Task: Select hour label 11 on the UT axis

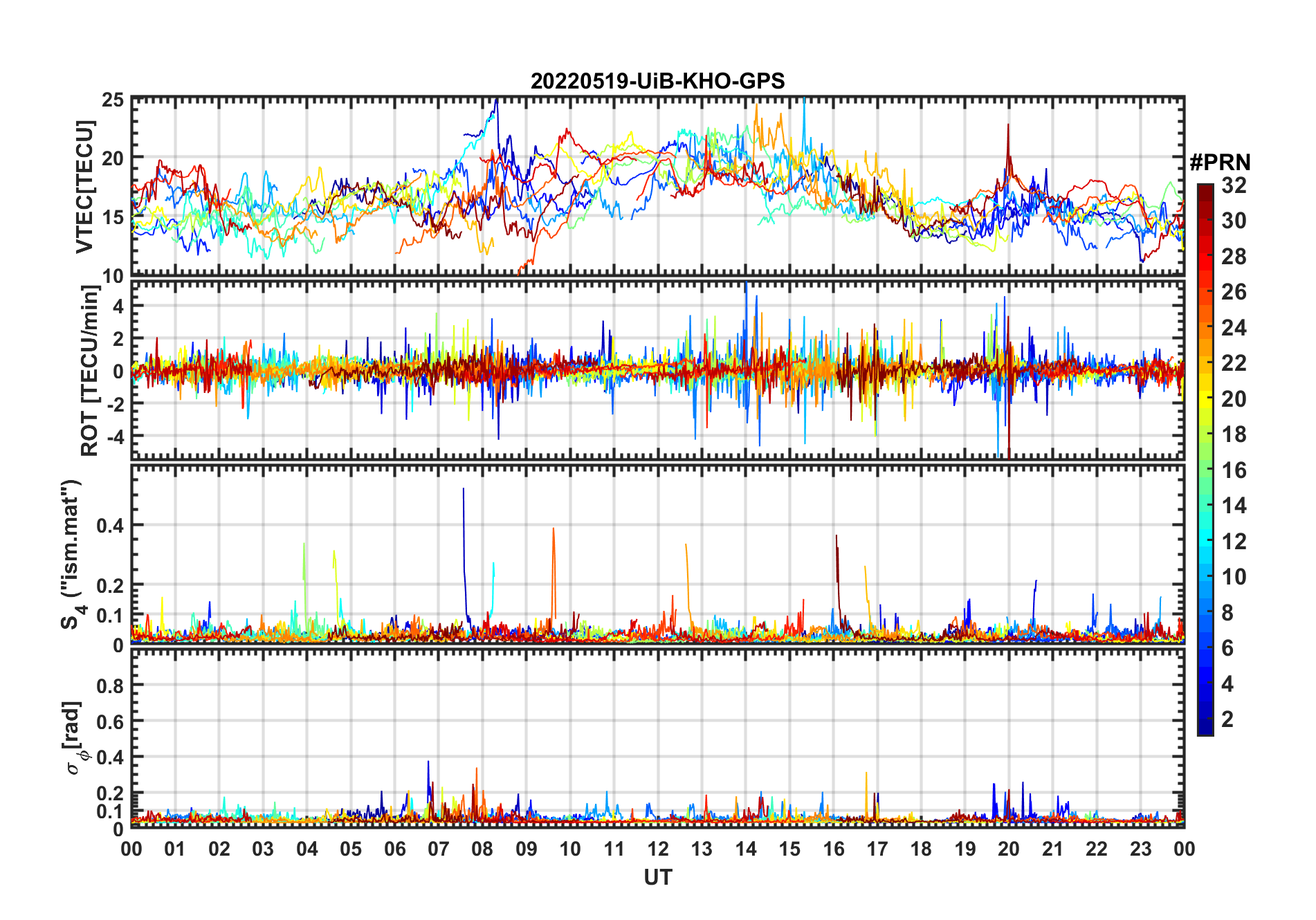Action: pyautogui.click(x=614, y=849)
